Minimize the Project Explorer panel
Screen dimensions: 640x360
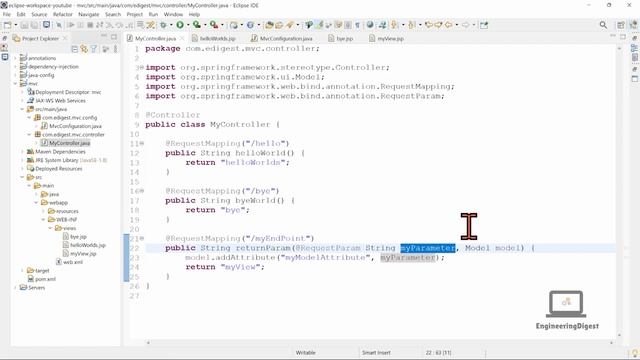point(104,37)
